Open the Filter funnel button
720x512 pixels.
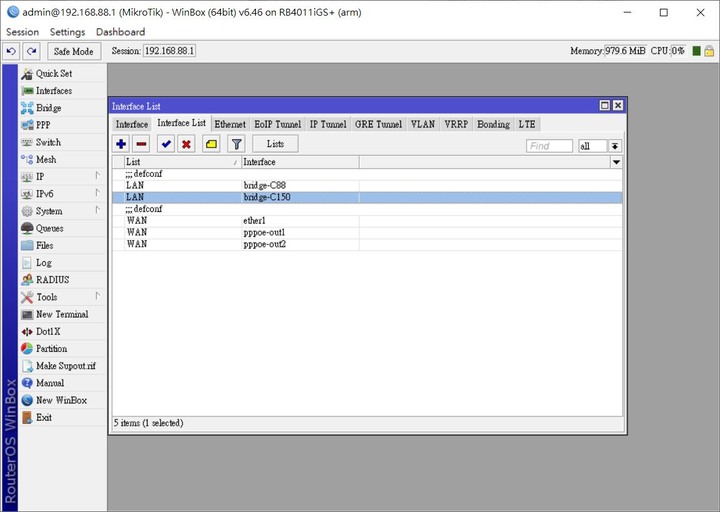tap(236, 144)
